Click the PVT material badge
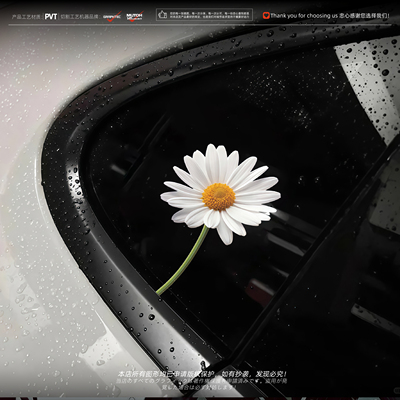This screenshot has width=400, height=400. [x=51, y=16]
